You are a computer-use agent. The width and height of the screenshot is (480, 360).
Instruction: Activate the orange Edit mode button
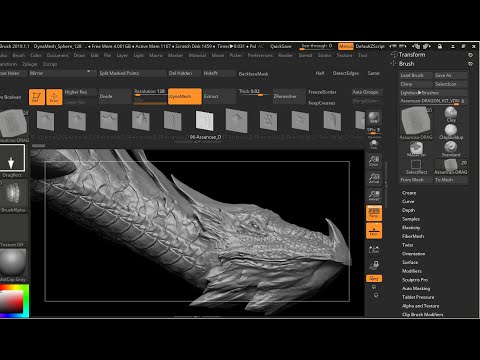(x=37, y=97)
